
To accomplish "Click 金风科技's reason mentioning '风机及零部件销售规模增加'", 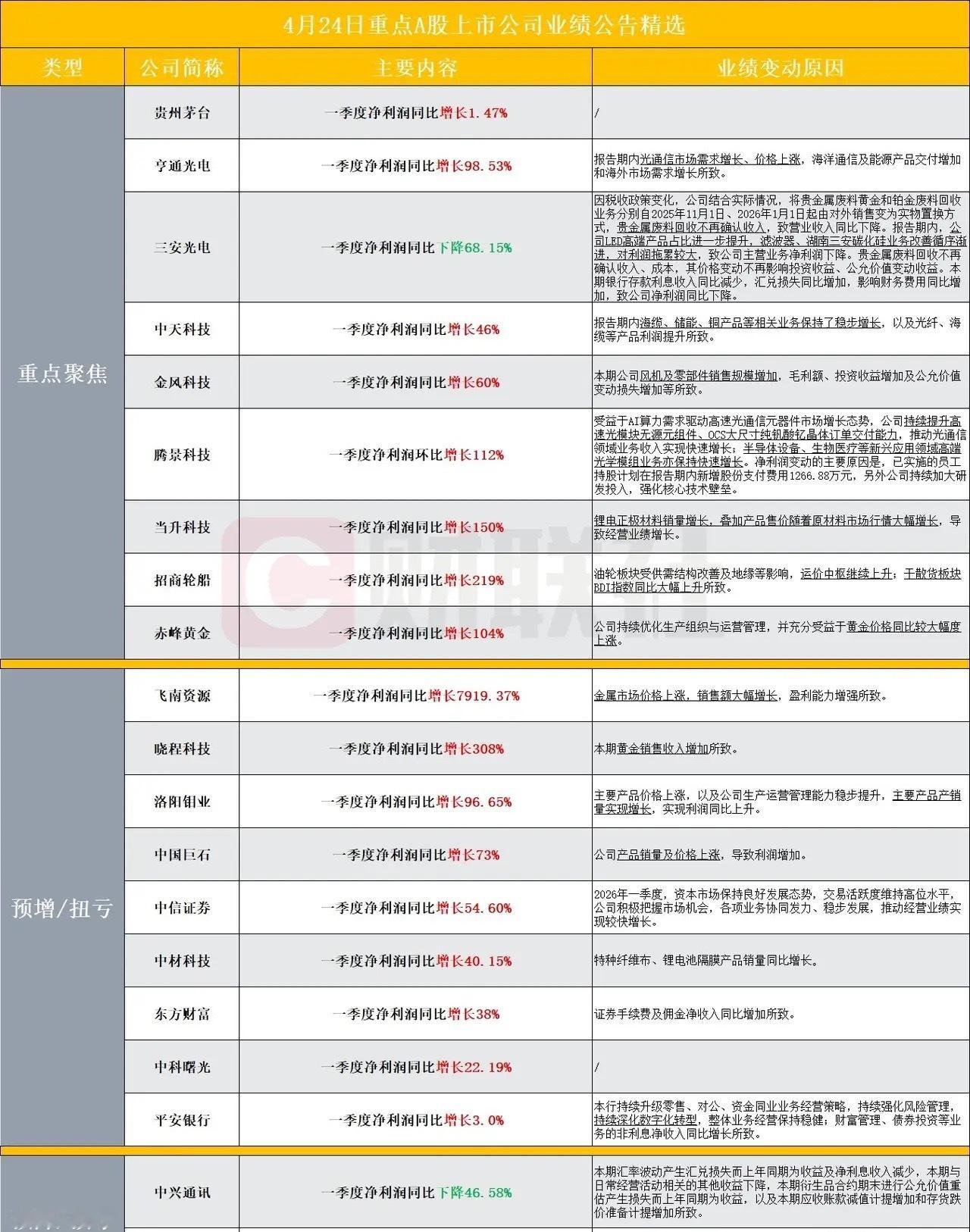I will coord(778,383).
